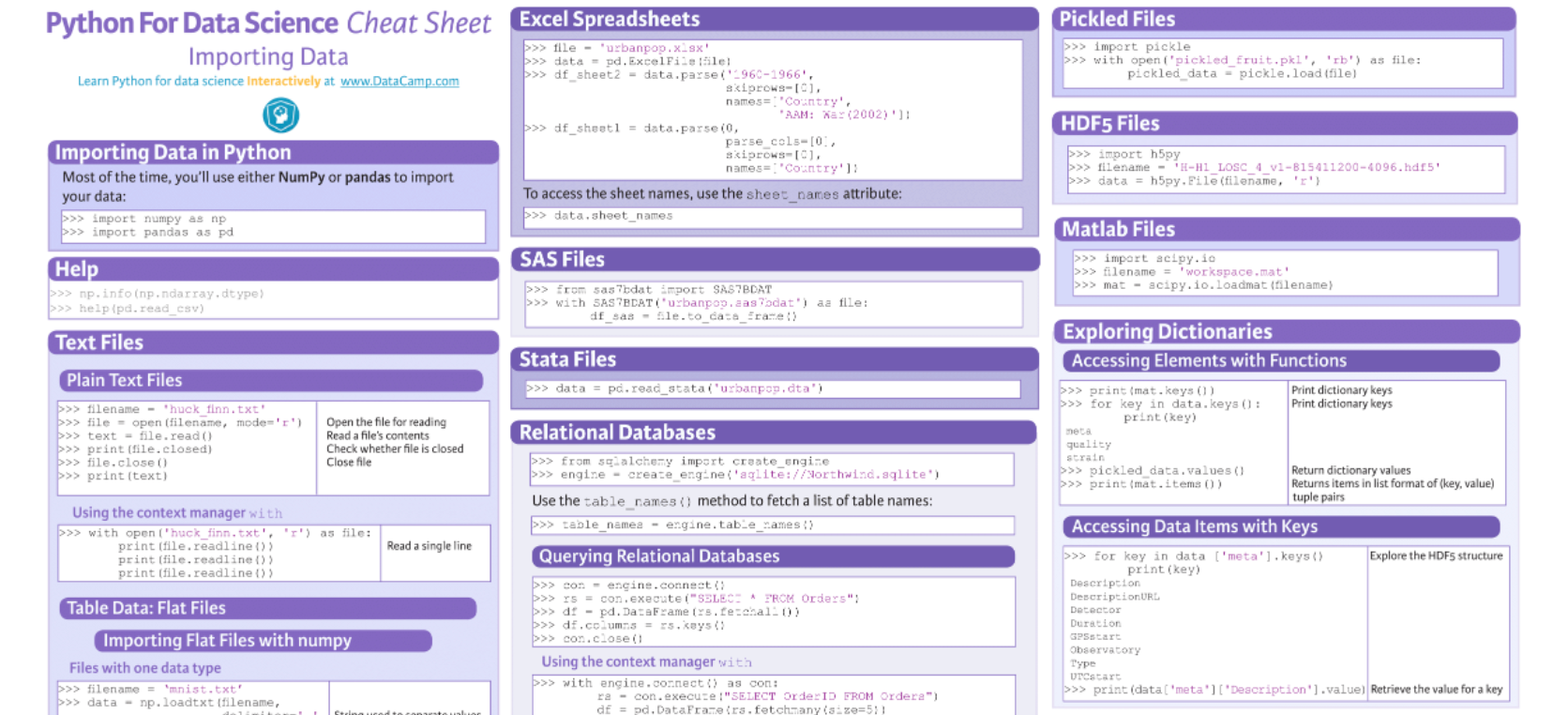Select the 'Importing Data in Python' header
1568x715 pixels.
point(273,152)
